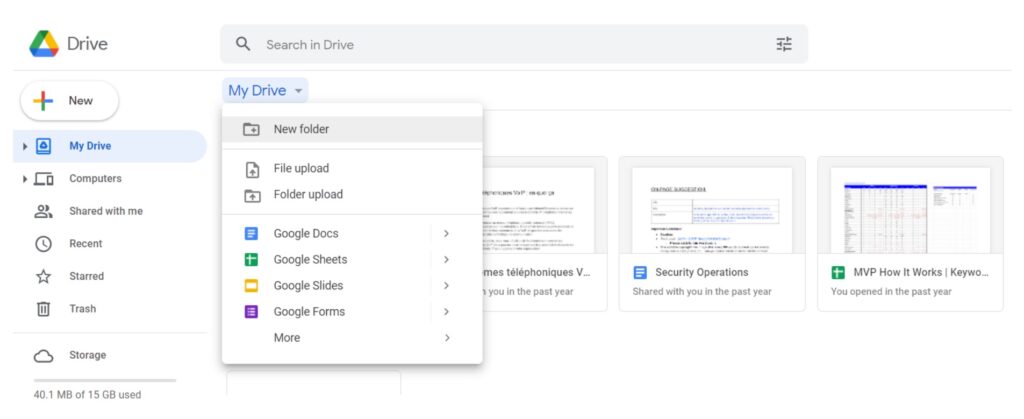Click the Google Drive logo

point(45,44)
